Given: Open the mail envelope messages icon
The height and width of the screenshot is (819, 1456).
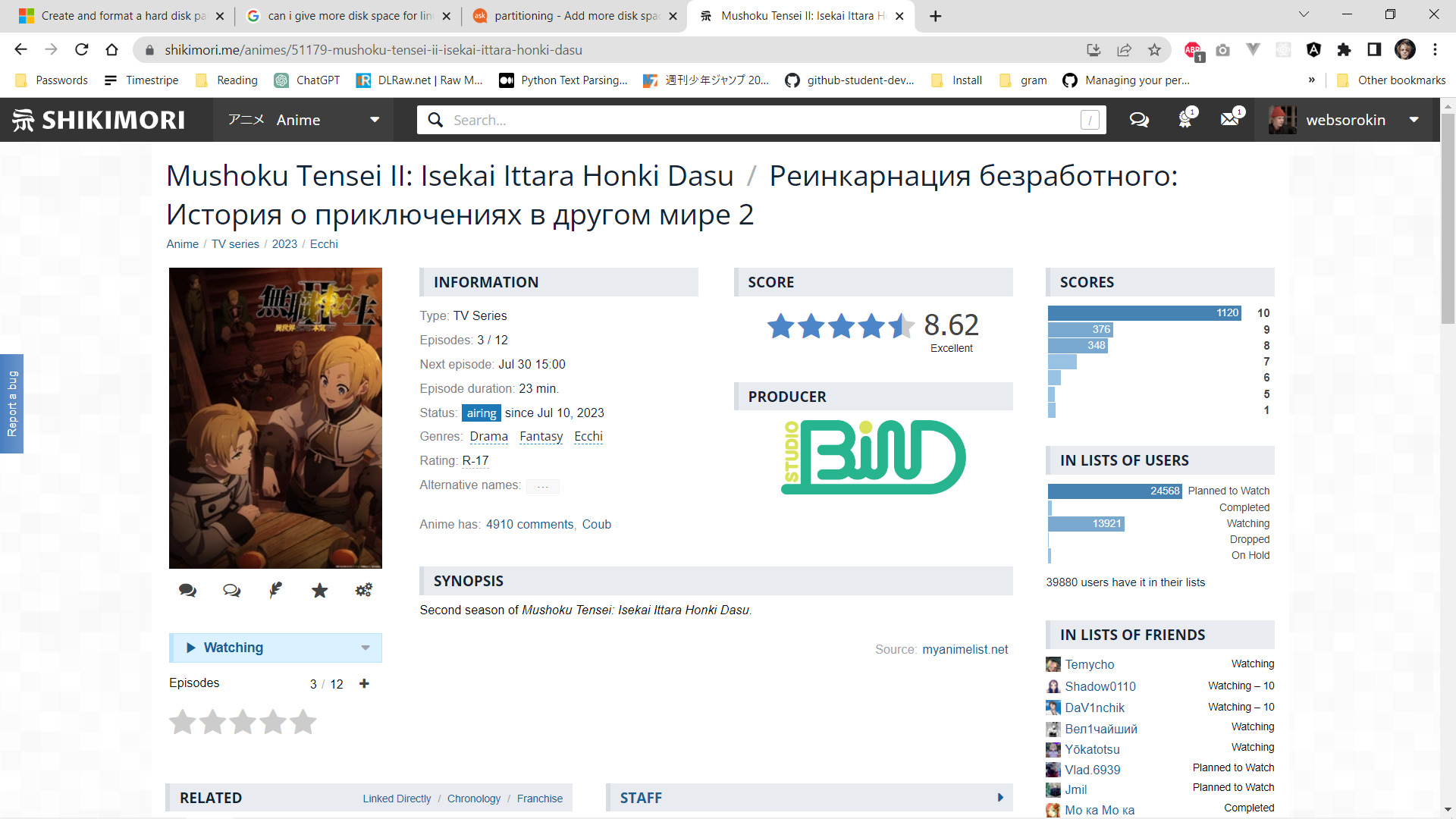Looking at the screenshot, I should click(1229, 120).
